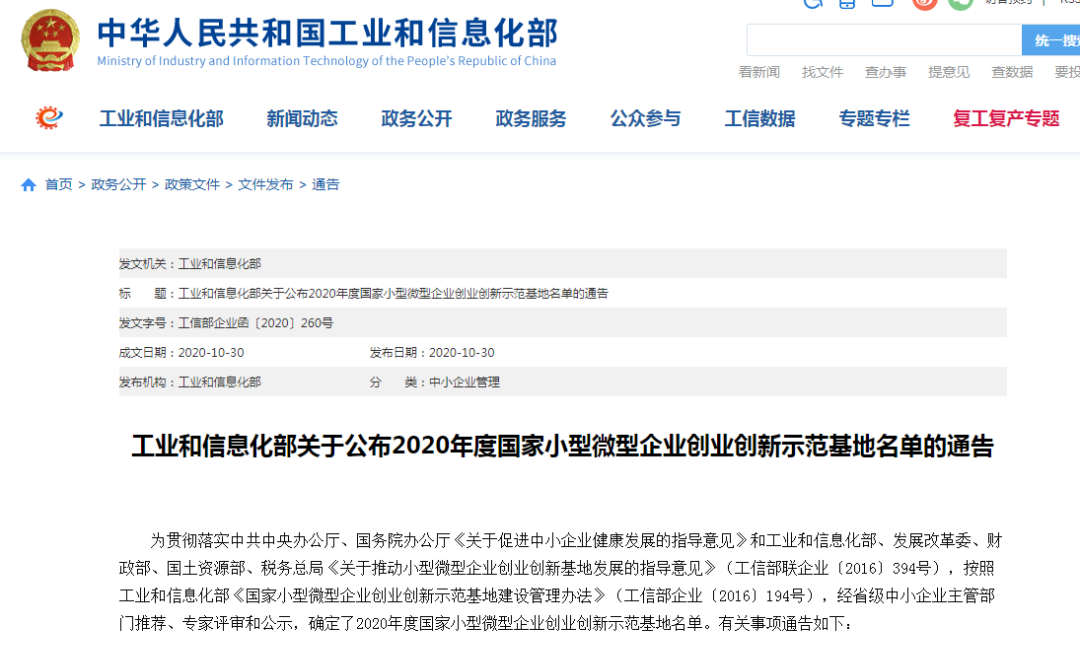Image resolution: width=1080 pixels, height=650 pixels.
Task: Click the orange e-shaped icon in navigation bar
Action: tap(49, 118)
